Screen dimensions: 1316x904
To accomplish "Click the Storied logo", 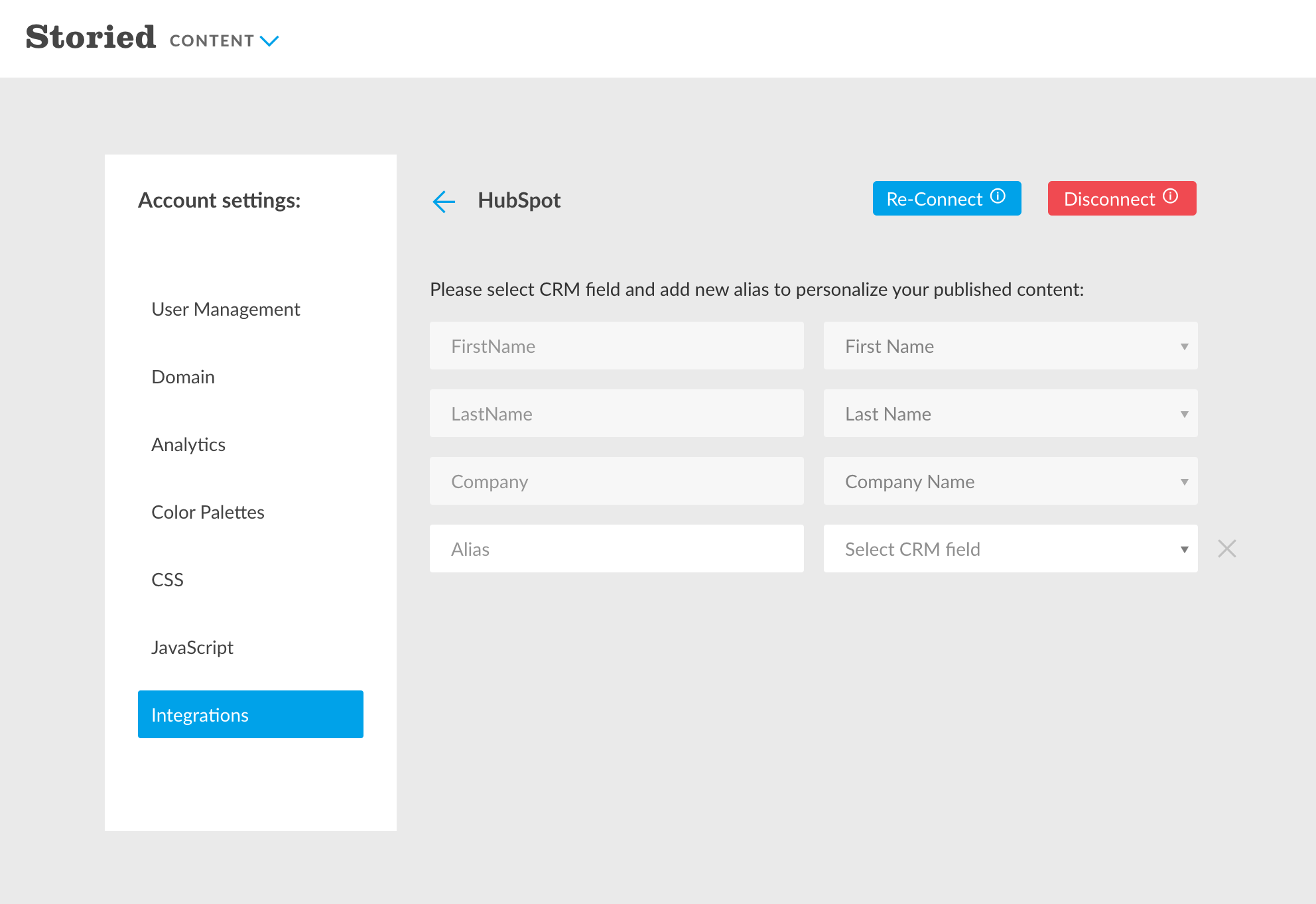I will coord(91,37).
